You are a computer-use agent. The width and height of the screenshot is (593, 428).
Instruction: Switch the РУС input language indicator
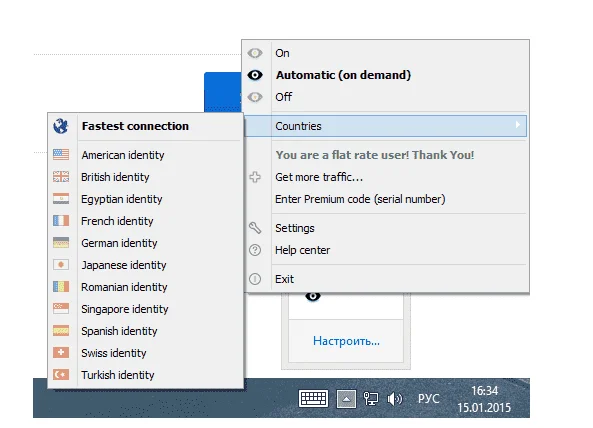coord(428,399)
